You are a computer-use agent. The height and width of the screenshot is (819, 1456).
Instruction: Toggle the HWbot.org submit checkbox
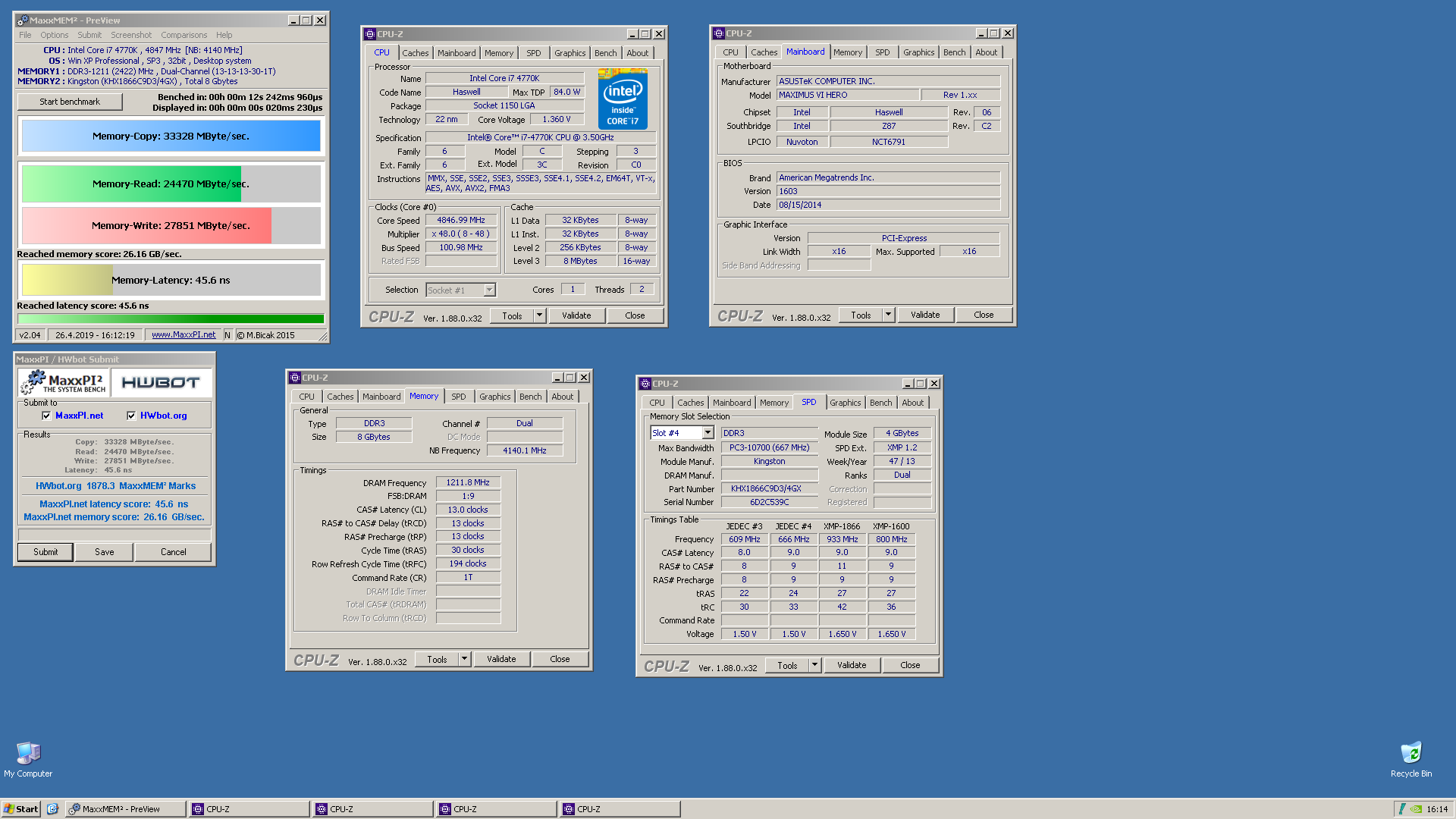click(x=131, y=416)
